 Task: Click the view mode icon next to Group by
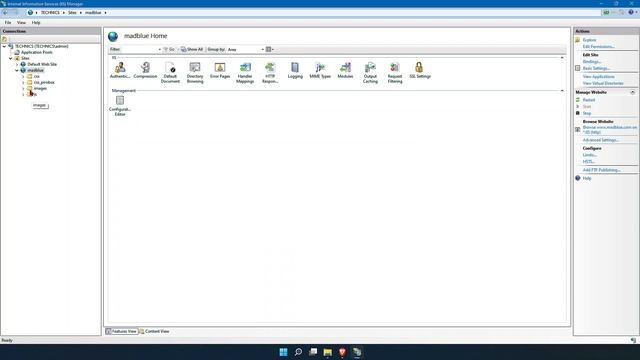click(269, 49)
